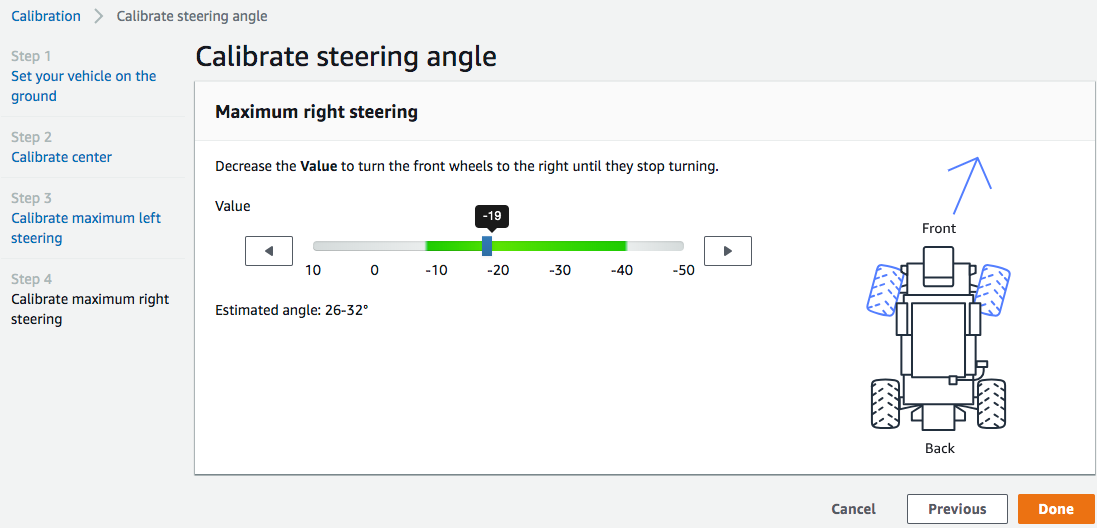Viewport: 1097px width, 528px height.
Task: Click the rear right wheel of vehicle
Action: coord(991,402)
